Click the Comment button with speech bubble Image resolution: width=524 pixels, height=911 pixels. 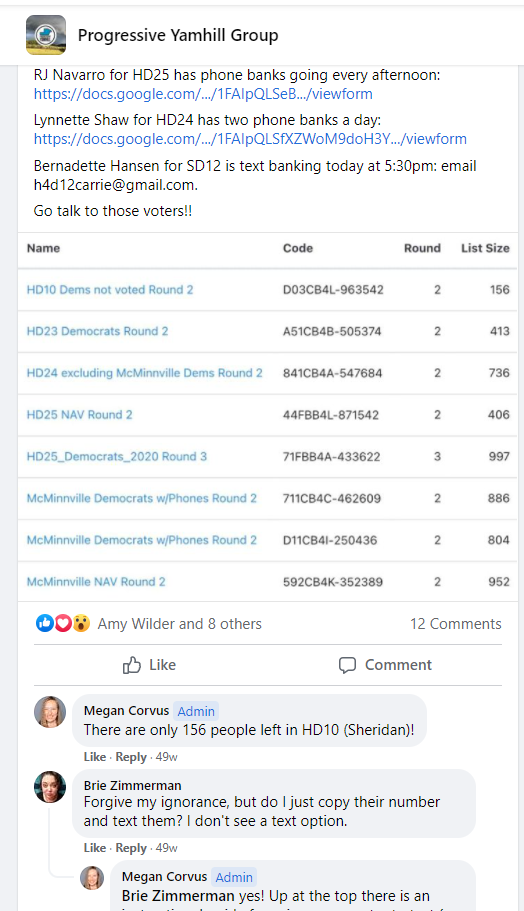tap(385, 665)
